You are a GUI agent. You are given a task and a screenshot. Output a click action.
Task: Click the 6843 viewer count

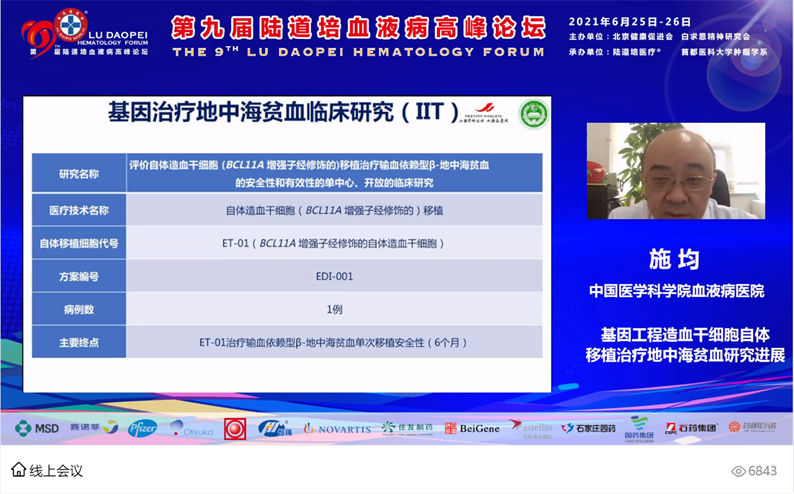(762, 471)
